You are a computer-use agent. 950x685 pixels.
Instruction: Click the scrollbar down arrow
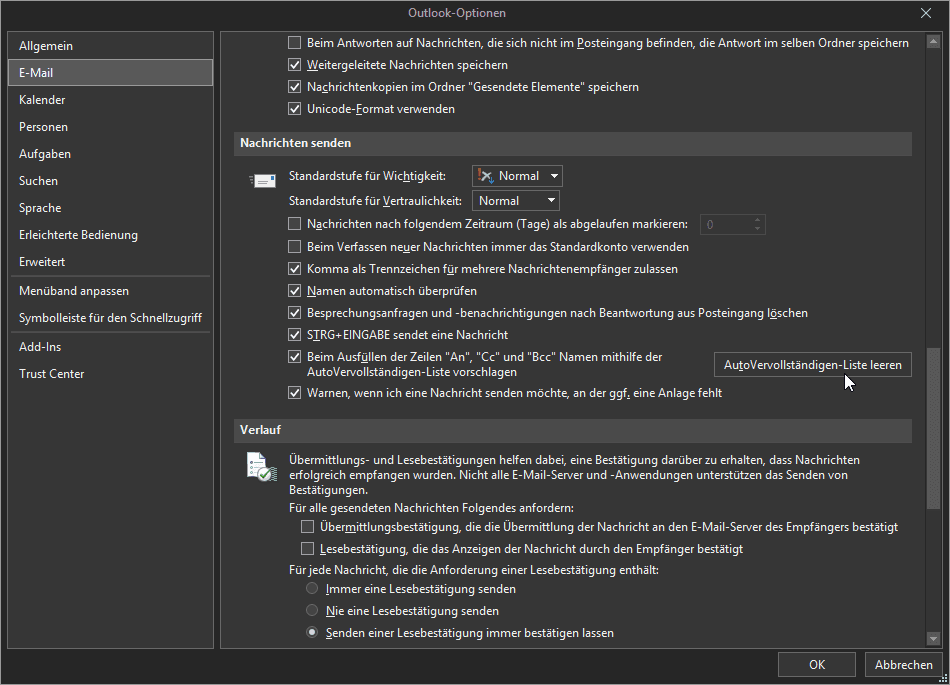point(933,638)
